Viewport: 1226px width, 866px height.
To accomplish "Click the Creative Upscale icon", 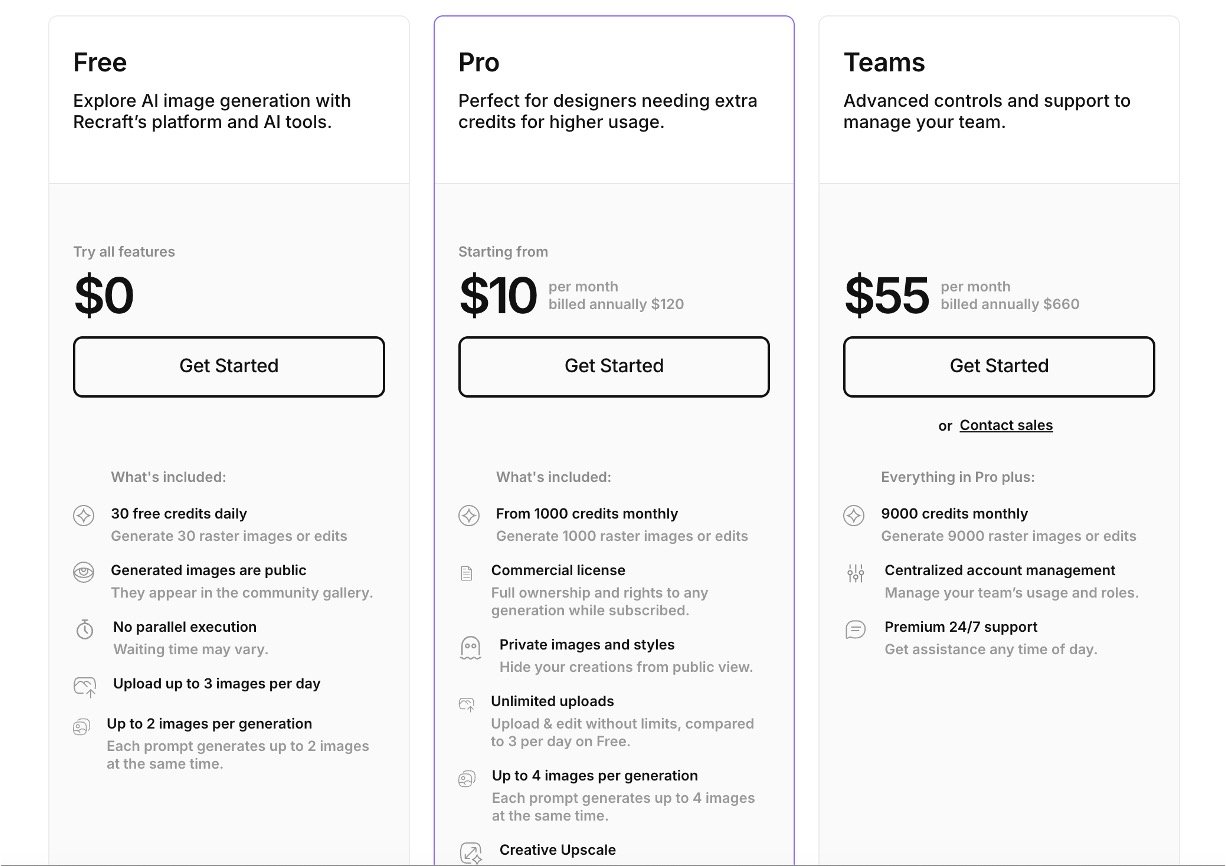I will (471, 853).
